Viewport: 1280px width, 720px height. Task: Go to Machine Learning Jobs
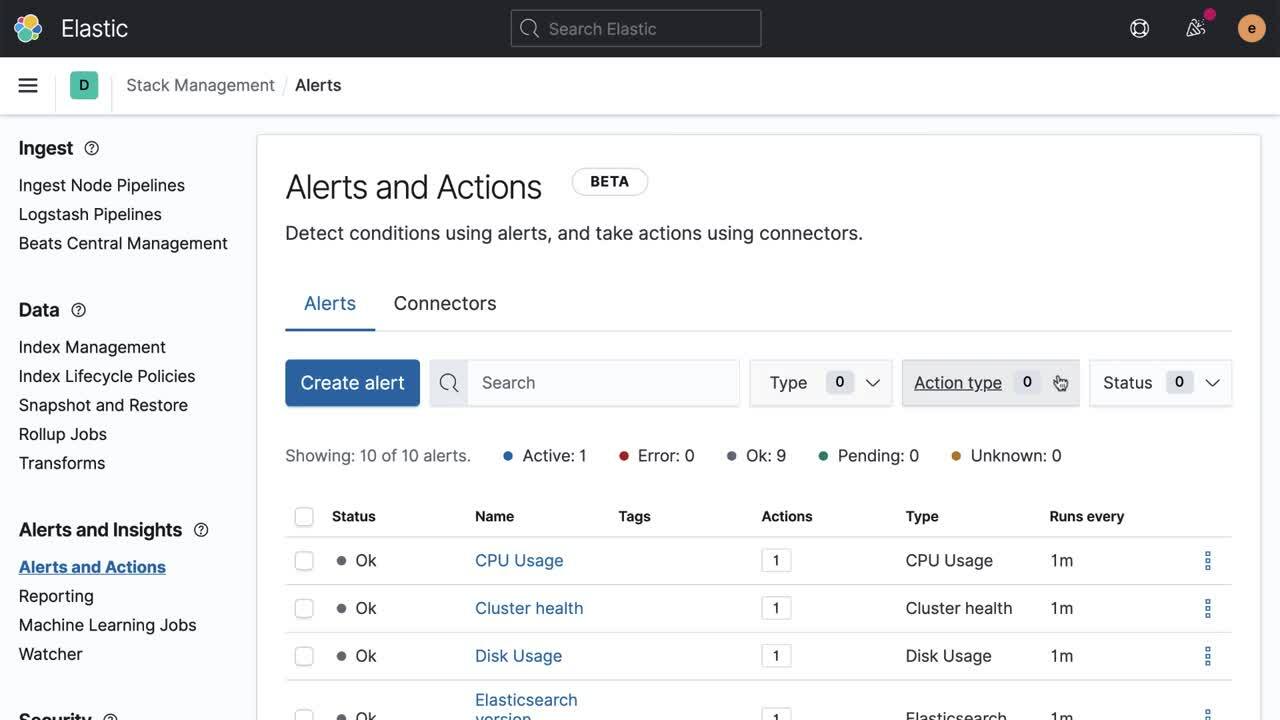coord(108,625)
